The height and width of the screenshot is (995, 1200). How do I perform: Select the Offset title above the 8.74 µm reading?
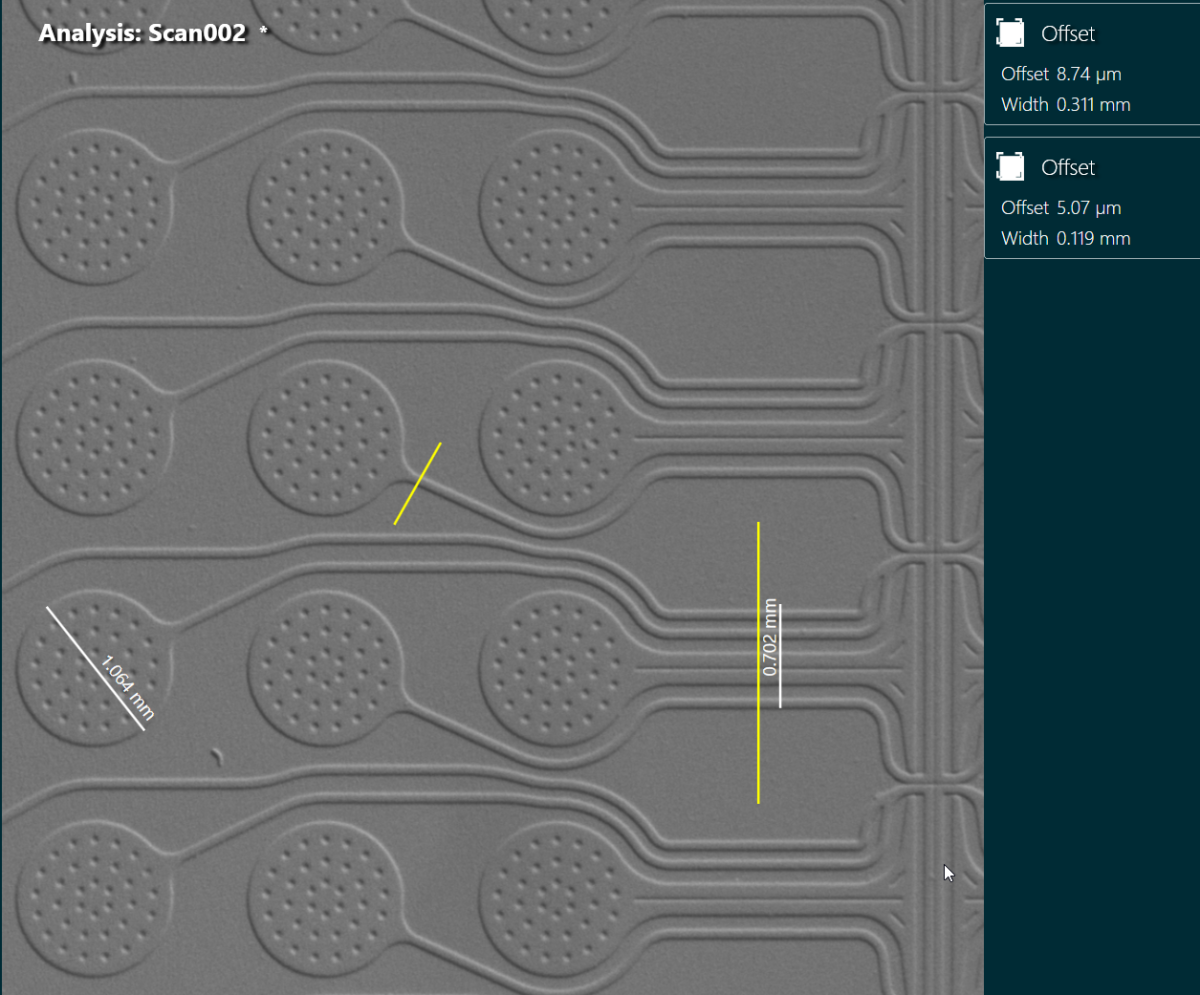(1068, 33)
